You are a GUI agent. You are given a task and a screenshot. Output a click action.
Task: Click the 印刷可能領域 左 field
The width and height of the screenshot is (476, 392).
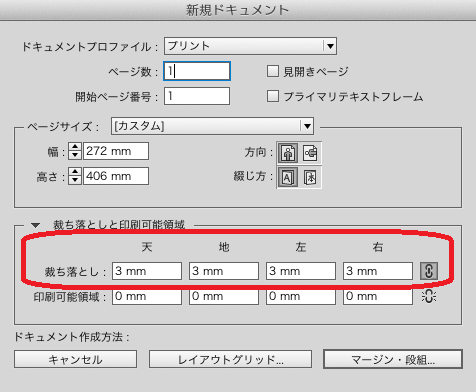[301, 296]
